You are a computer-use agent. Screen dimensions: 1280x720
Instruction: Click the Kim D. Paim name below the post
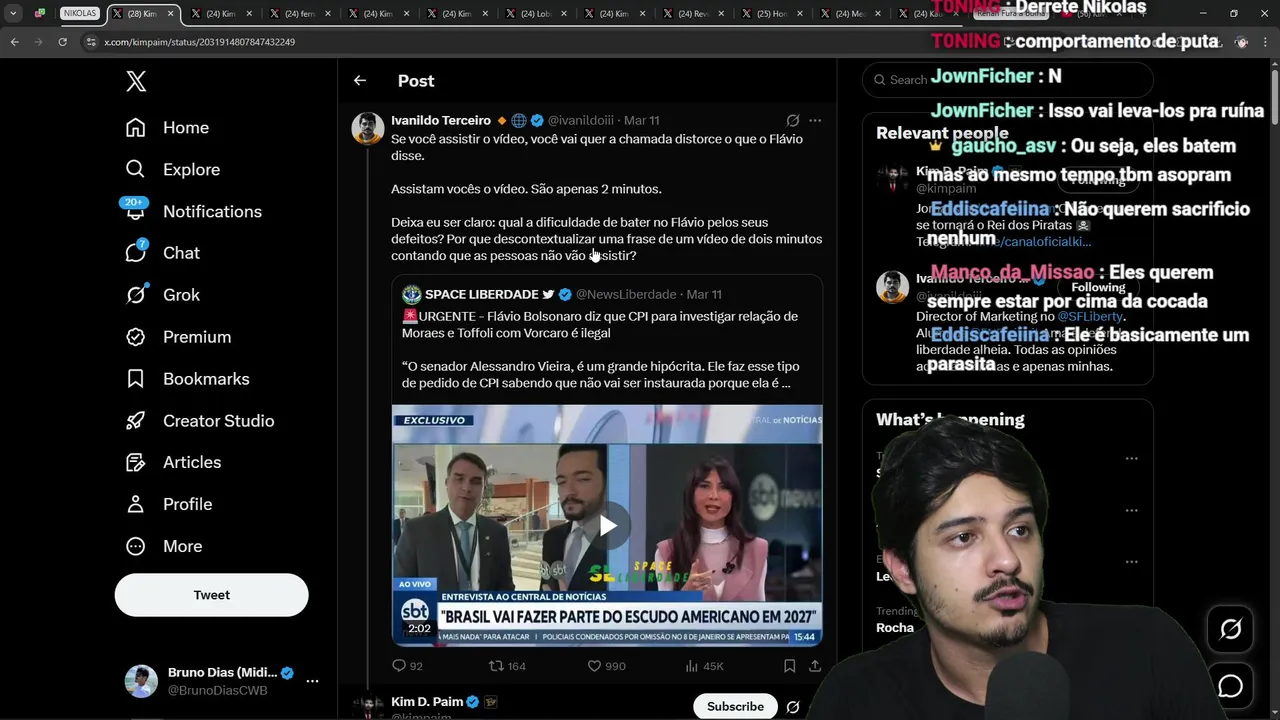coord(427,702)
